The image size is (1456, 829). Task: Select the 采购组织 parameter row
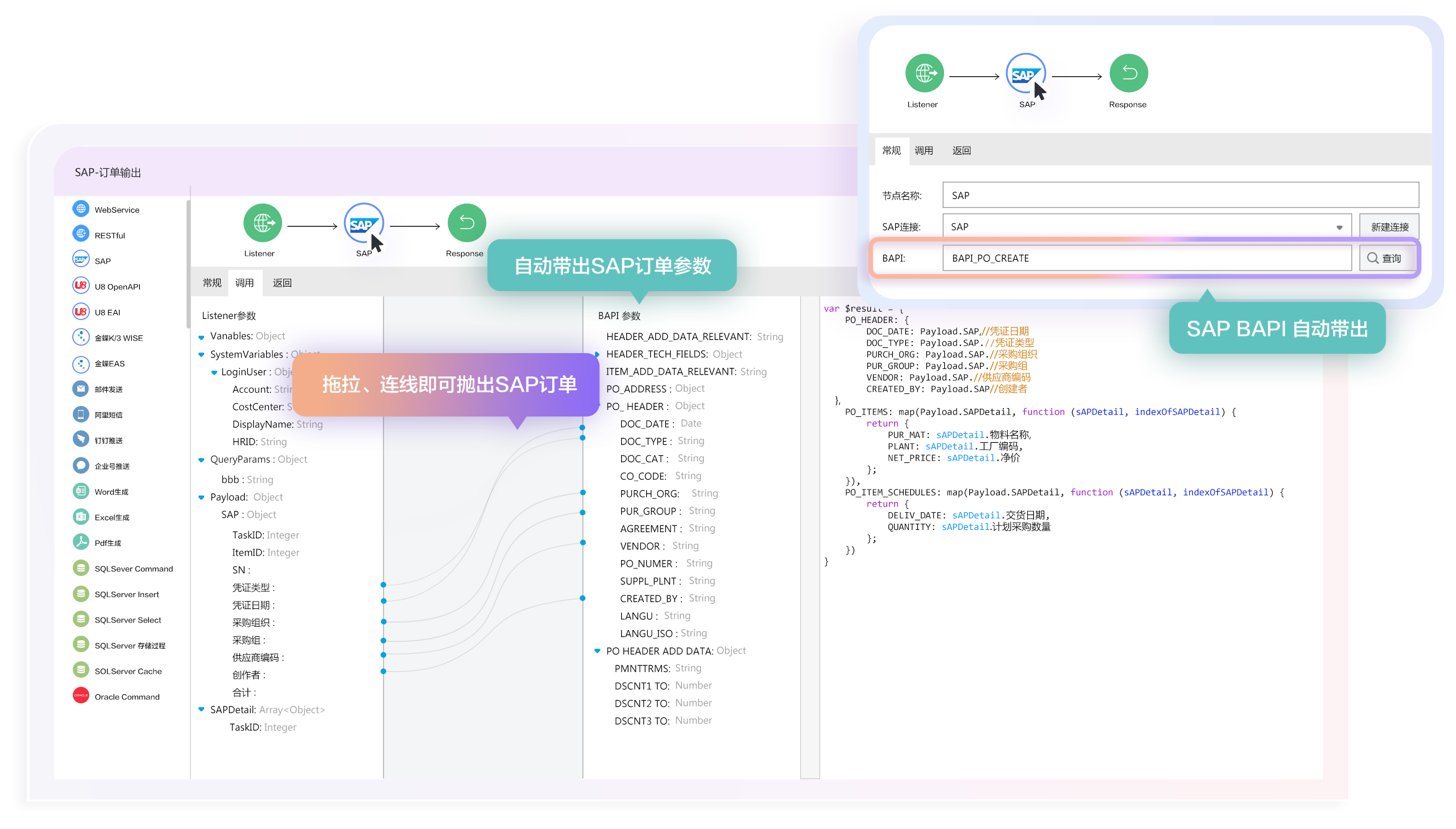(254, 623)
